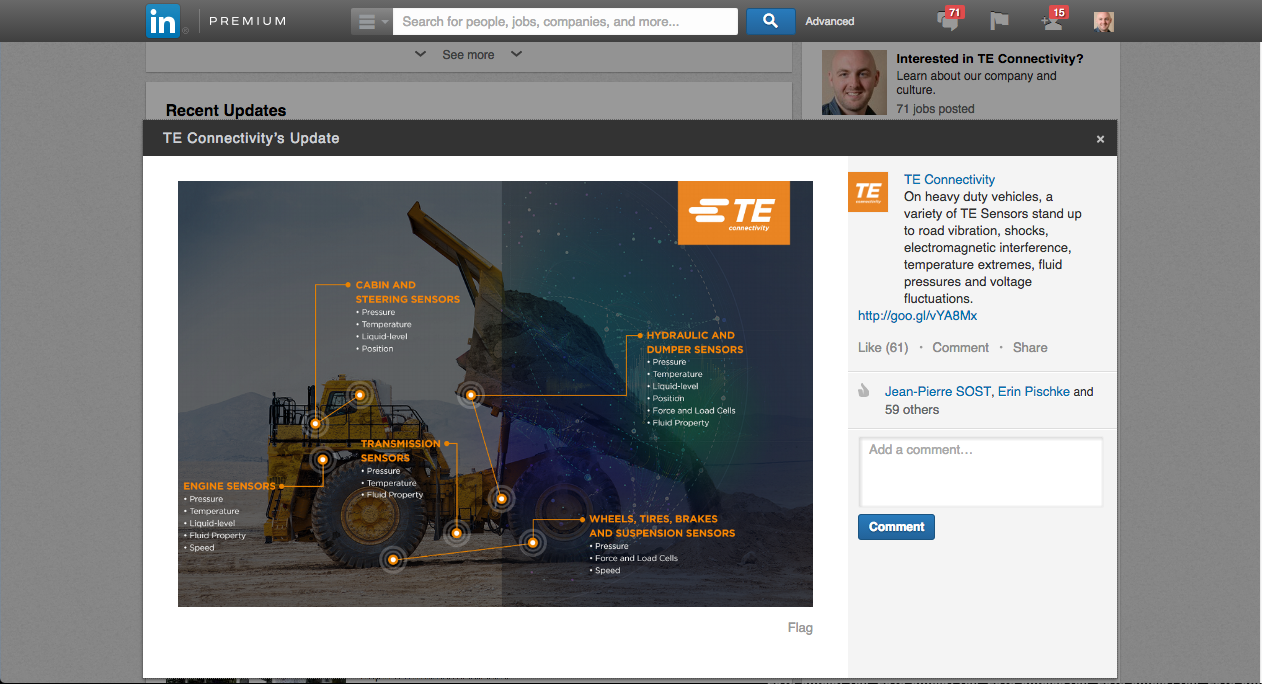Viewport: 1262px width, 684px height.
Task: Click the thumbs-up icon beside likers
Action: pos(864,392)
